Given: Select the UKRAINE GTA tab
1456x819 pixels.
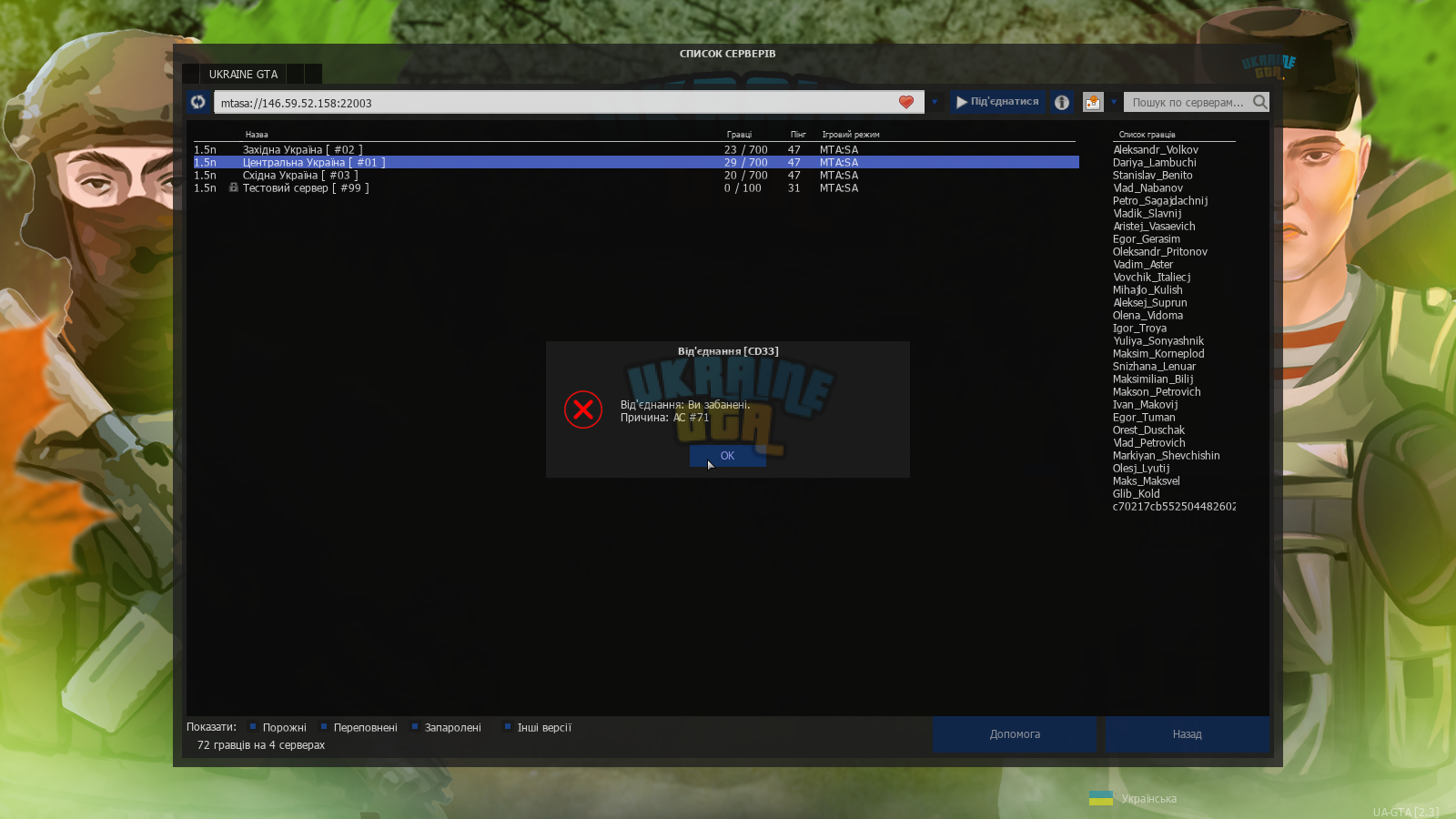Looking at the screenshot, I should (243, 74).
